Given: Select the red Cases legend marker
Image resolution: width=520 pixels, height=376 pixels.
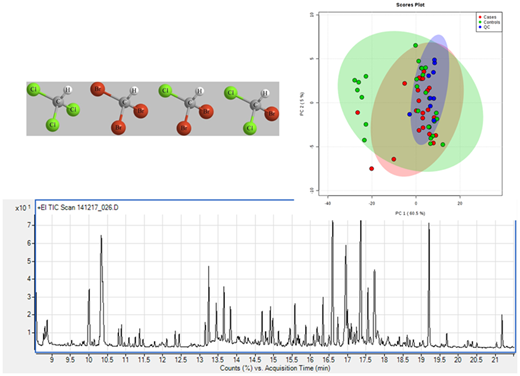Looking at the screenshot, I should coord(480,17).
